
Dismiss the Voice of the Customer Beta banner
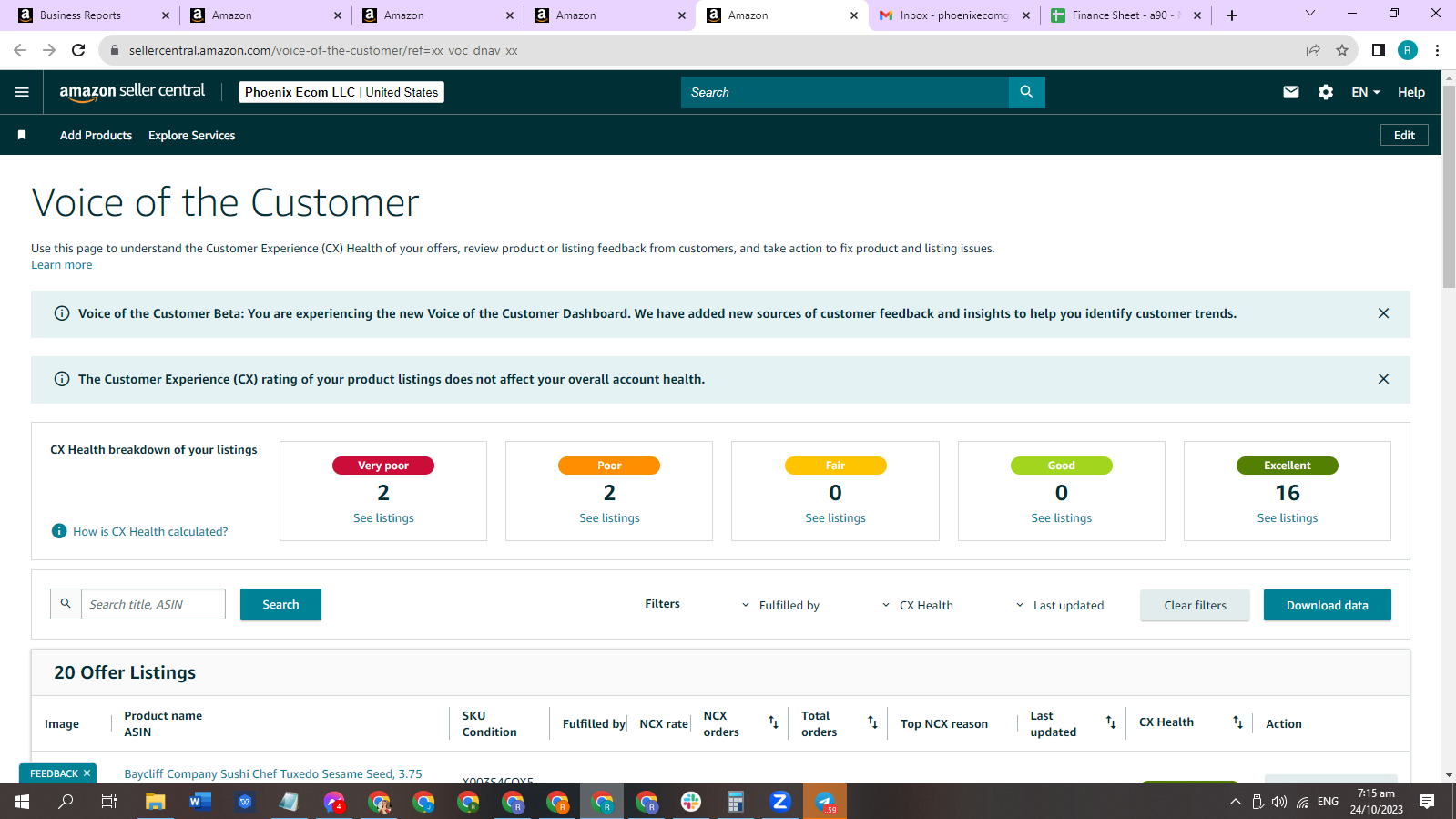point(1383,313)
